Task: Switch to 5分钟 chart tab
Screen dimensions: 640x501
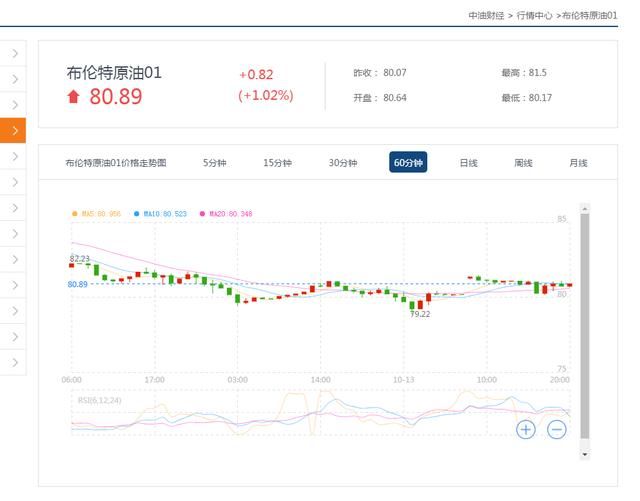Action: (214, 163)
